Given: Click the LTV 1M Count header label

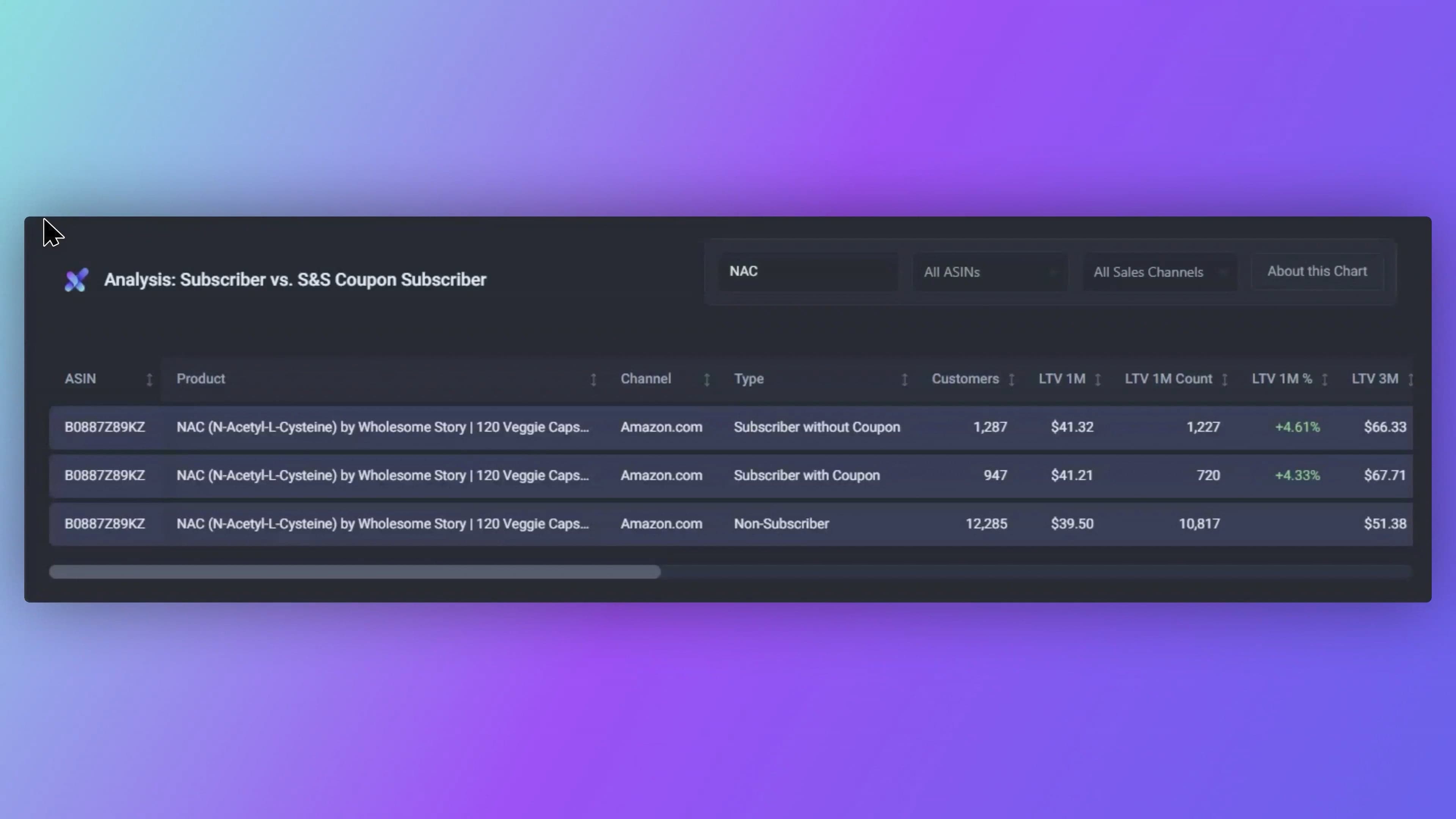Looking at the screenshot, I should click(x=1168, y=379).
